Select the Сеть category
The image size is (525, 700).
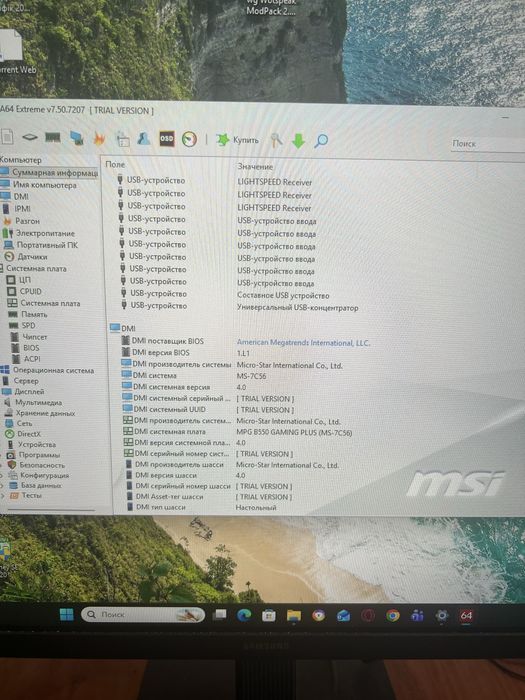tap(24, 423)
